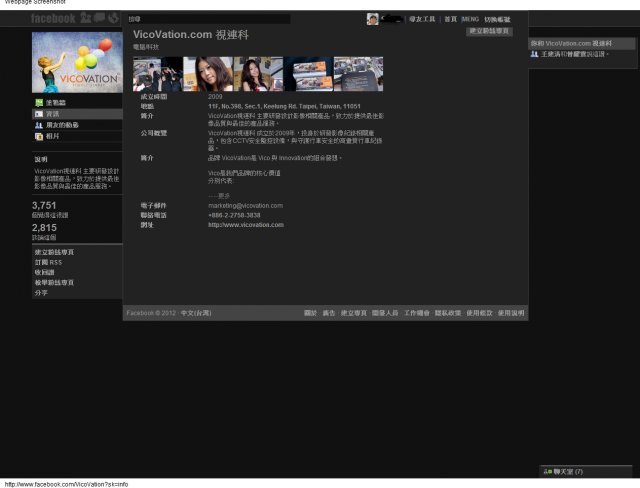Click the VicoVation.com 視連科 page title
Screen dimensions: 640x488
point(191,35)
